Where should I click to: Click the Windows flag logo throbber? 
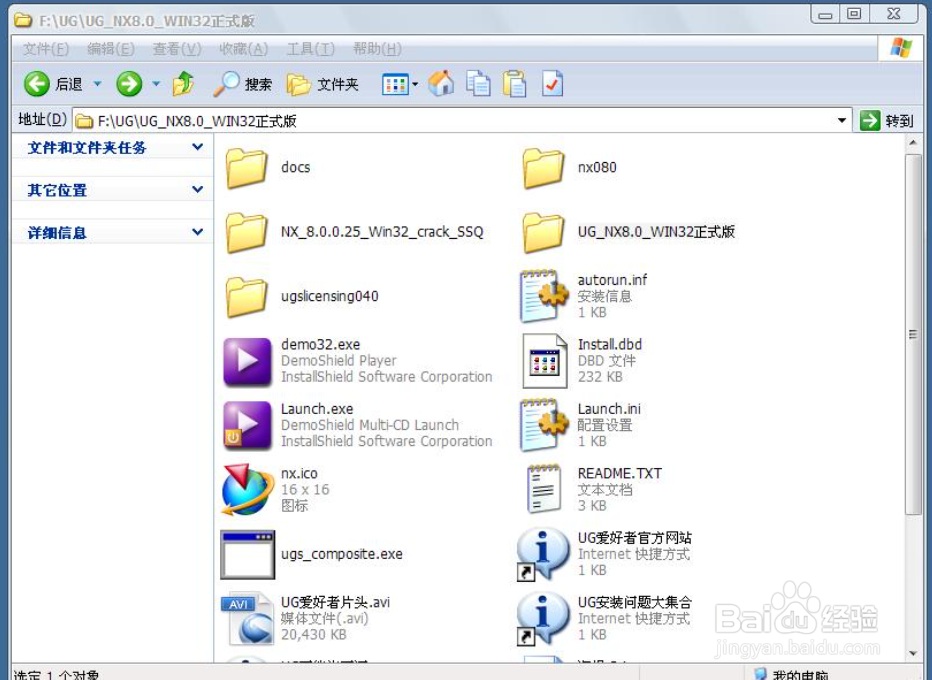901,48
